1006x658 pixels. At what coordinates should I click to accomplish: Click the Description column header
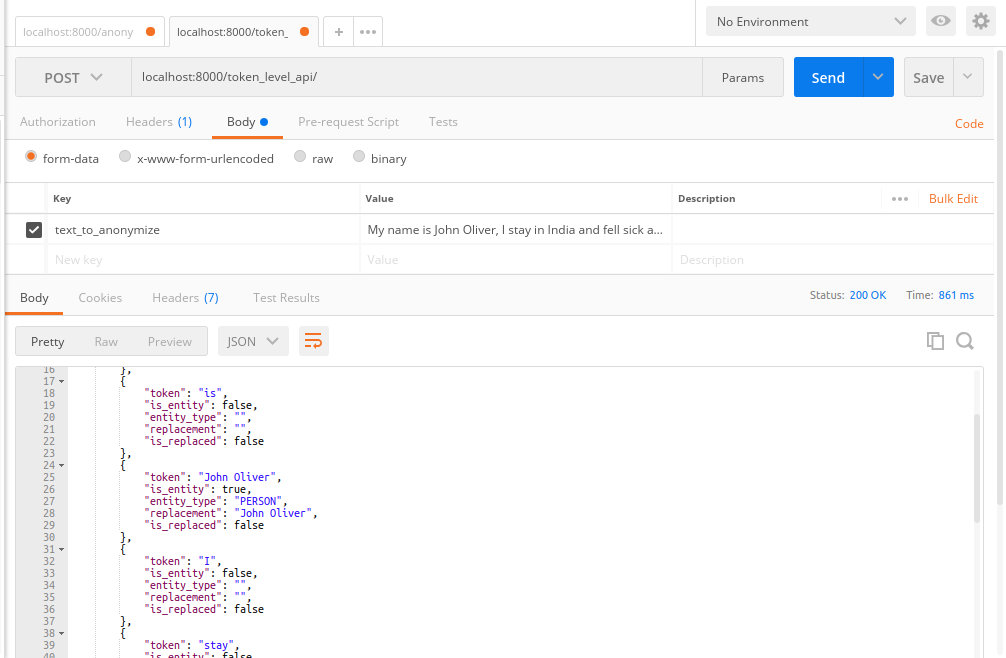click(706, 199)
